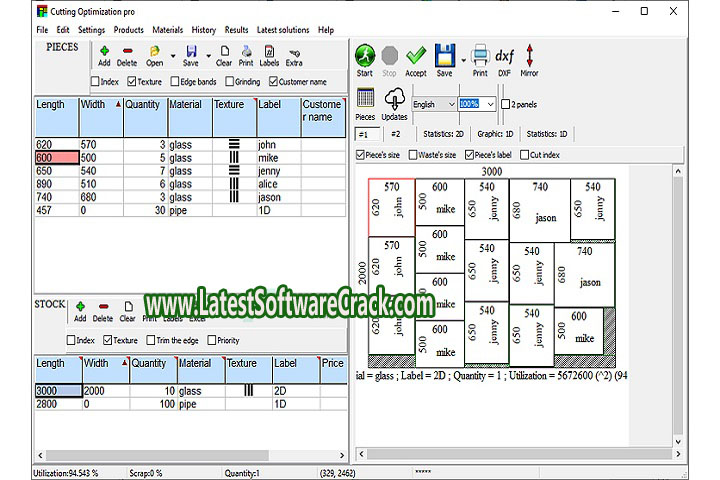
Task: Accept the current solution
Action: [416, 60]
